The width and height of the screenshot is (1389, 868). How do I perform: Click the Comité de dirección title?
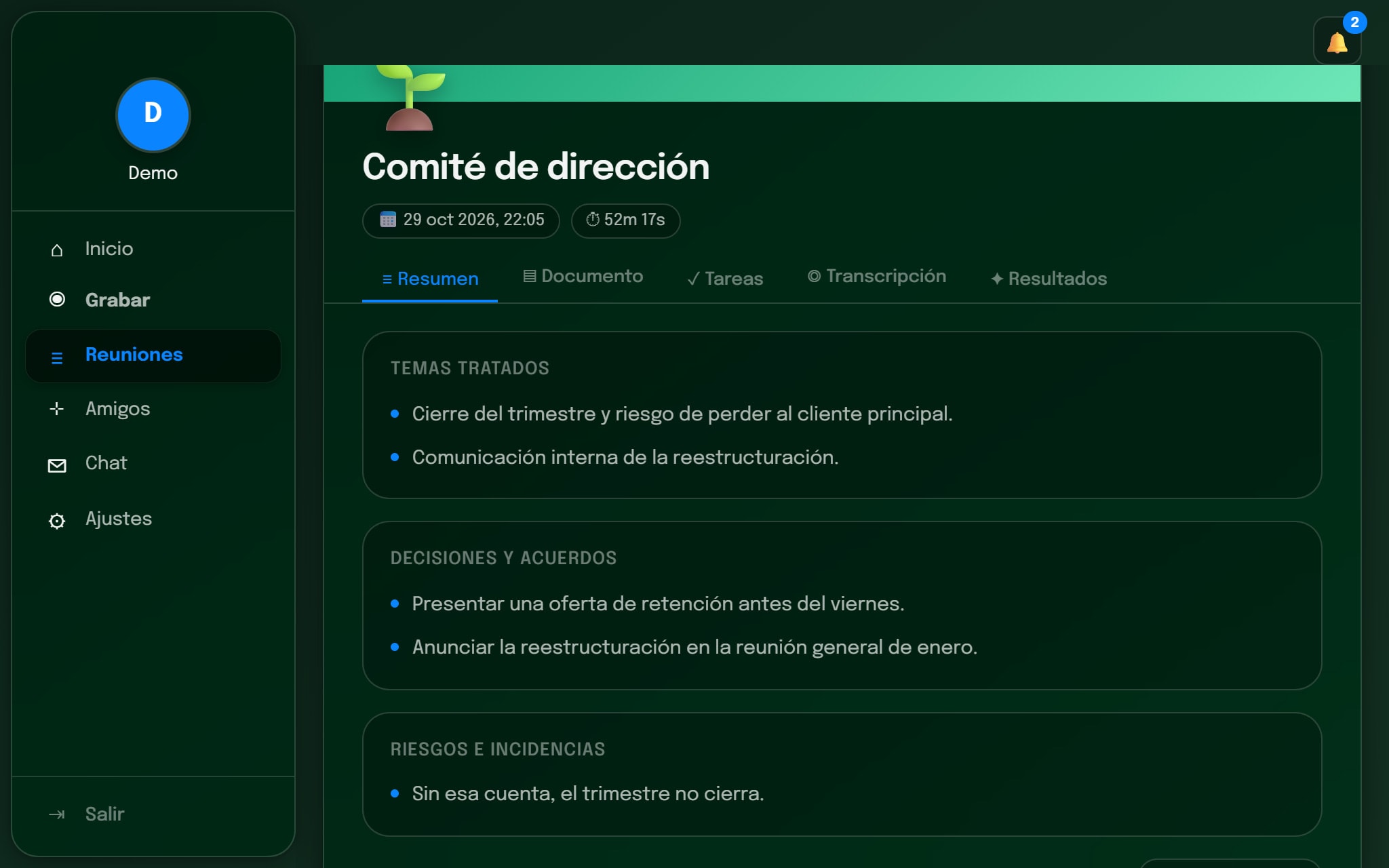[536, 167]
